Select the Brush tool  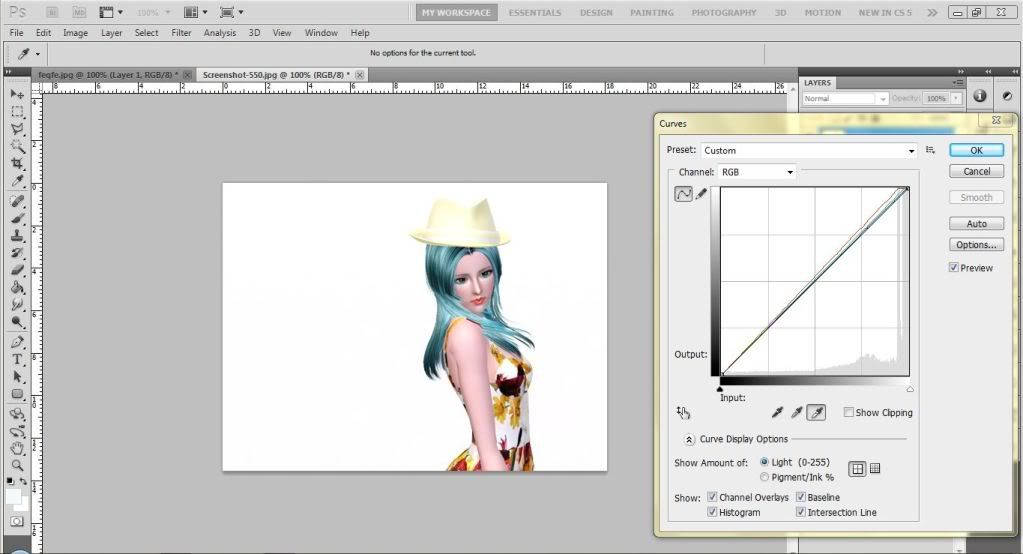tap(17, 219)
